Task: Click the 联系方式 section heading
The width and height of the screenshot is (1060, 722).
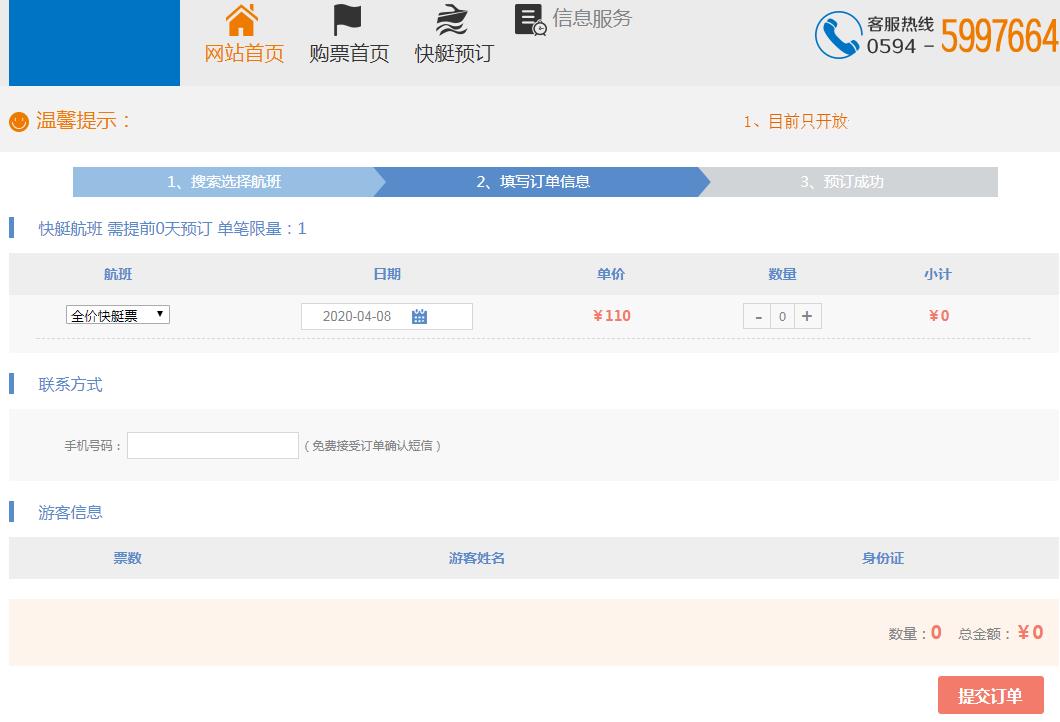Action: point(70,385)
